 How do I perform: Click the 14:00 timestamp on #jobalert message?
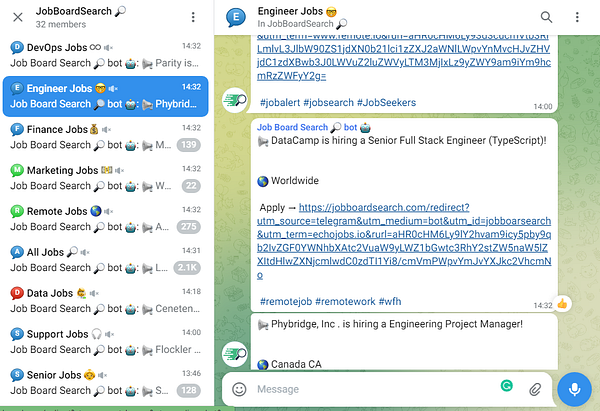(543, 106)
